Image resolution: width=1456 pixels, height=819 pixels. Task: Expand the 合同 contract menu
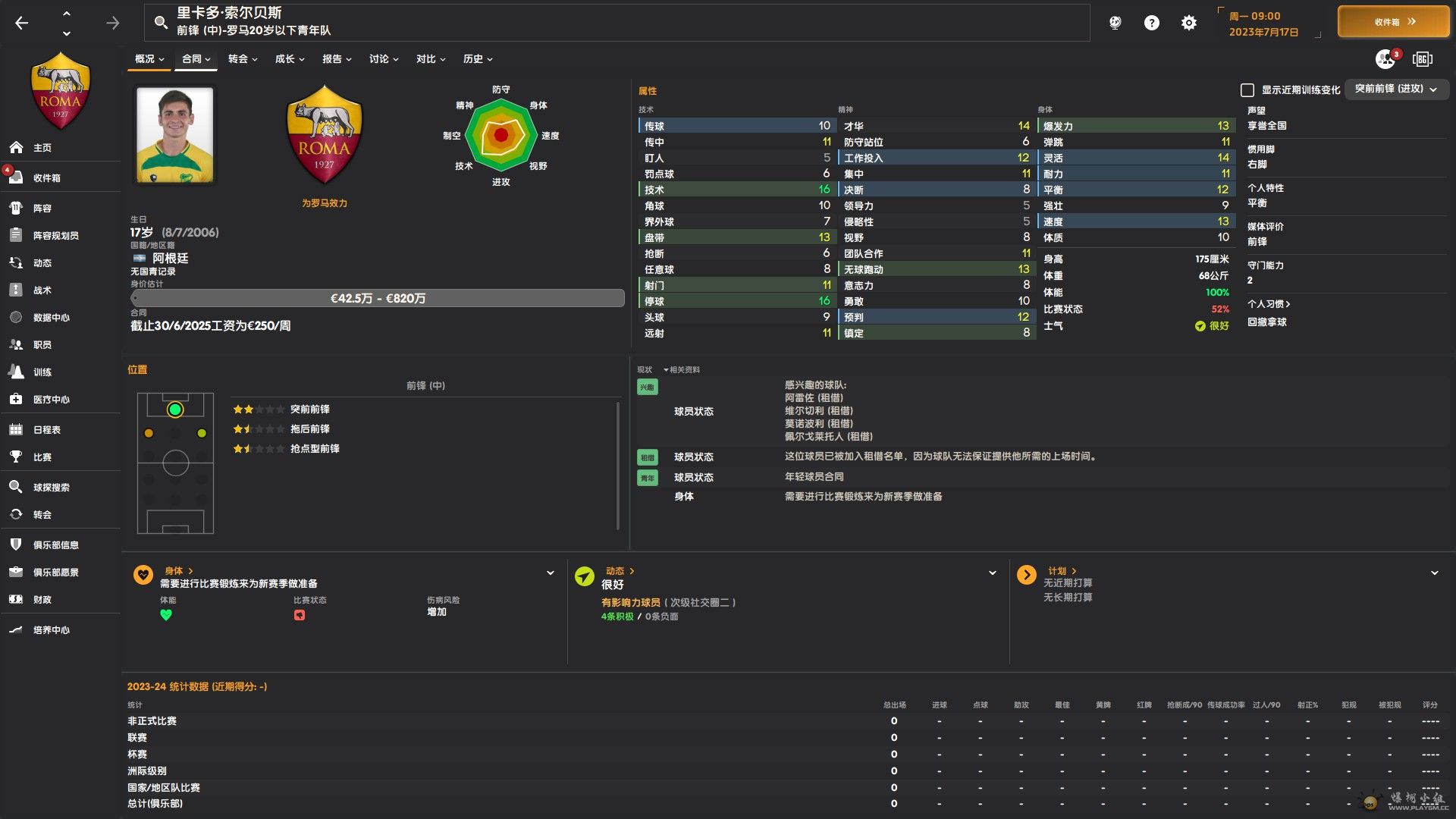tap(196, 59)
